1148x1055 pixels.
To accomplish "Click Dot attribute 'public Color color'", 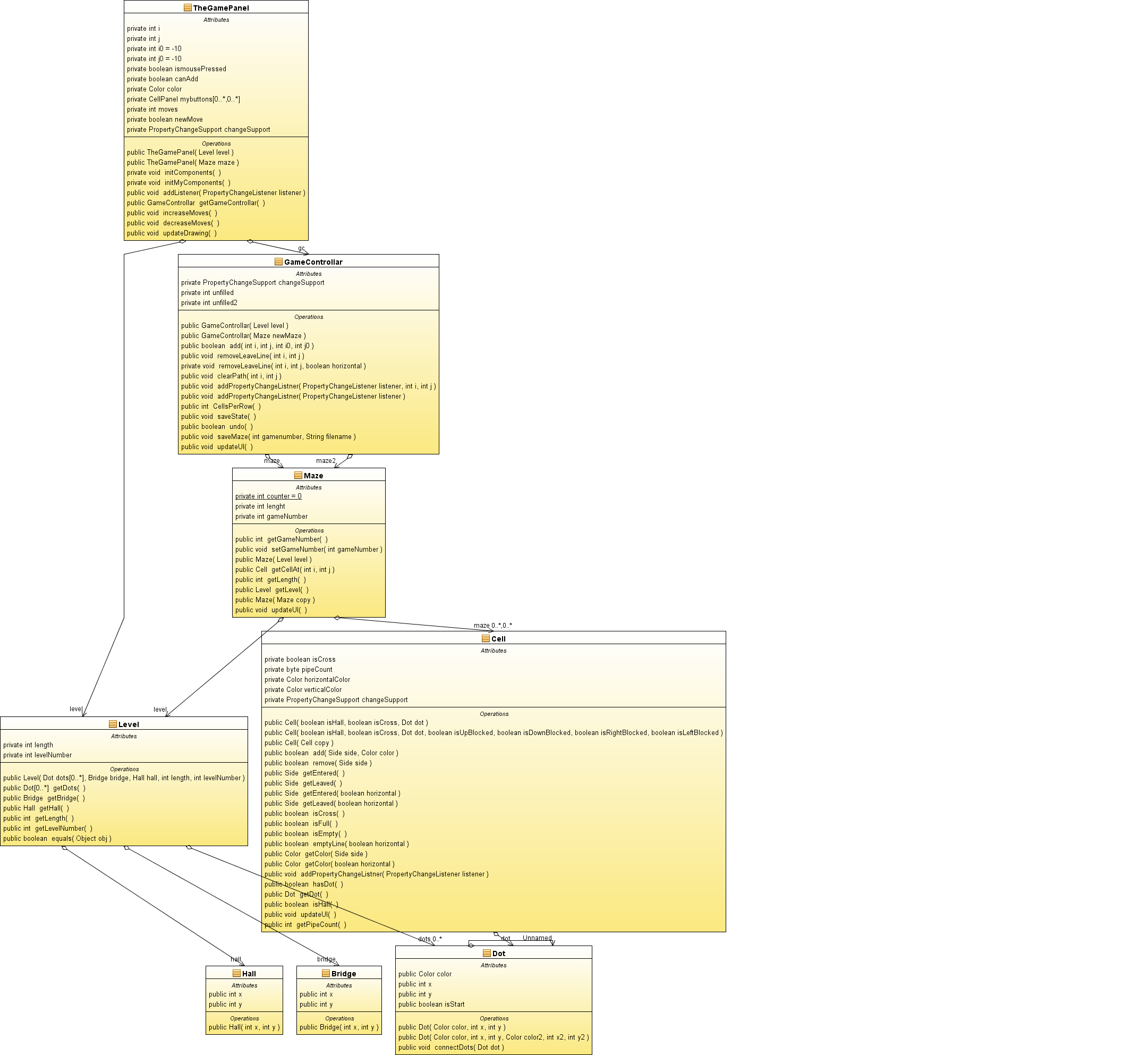I will (x=425, y=975).
